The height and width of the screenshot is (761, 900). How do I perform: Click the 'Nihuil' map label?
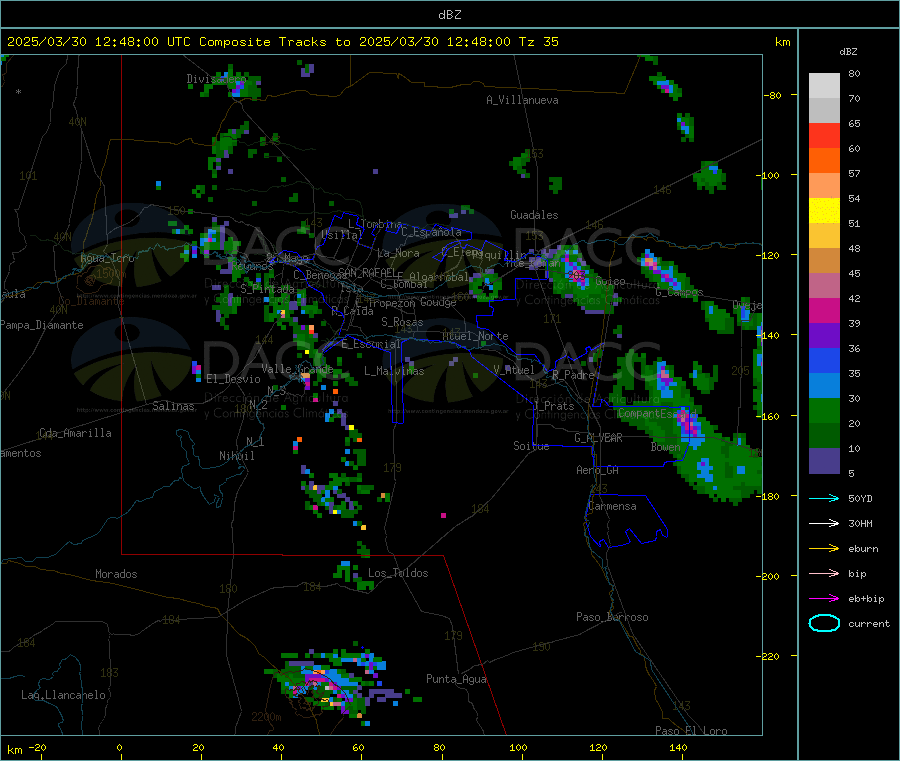click(x=236, y=456)
